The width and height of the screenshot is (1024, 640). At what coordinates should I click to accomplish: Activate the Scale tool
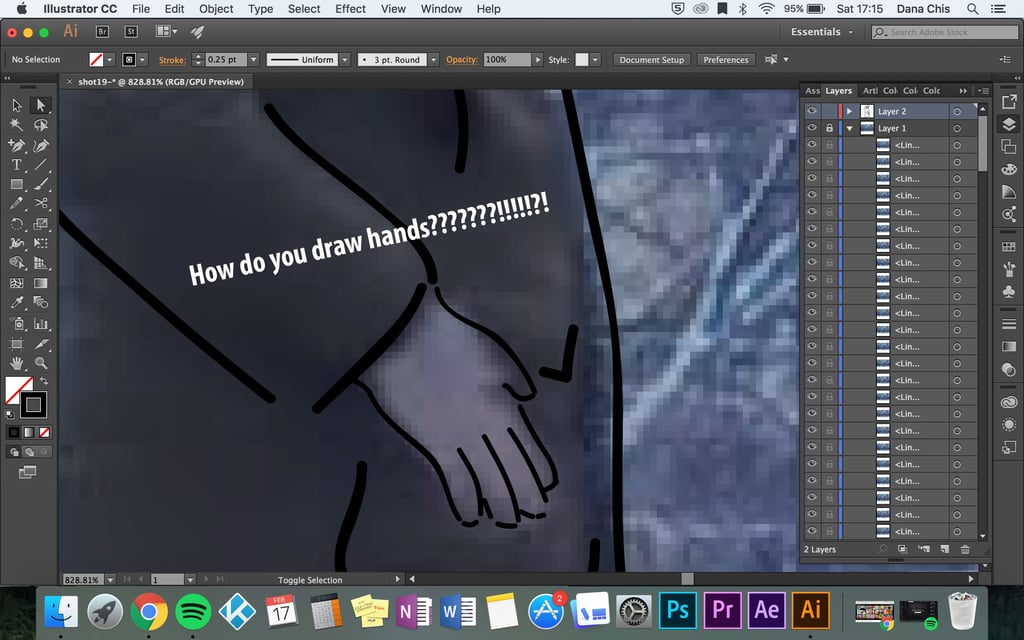[x=41, y=224]
